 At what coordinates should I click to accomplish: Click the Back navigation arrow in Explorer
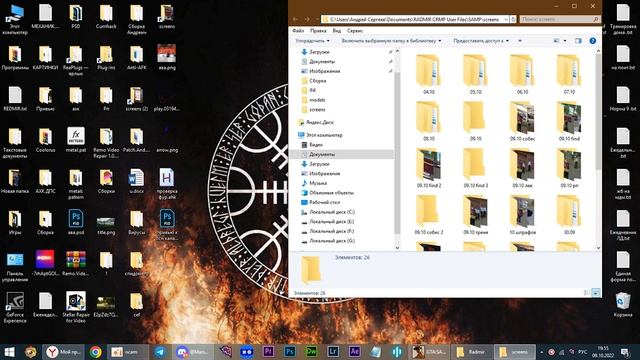click(295, 19)
